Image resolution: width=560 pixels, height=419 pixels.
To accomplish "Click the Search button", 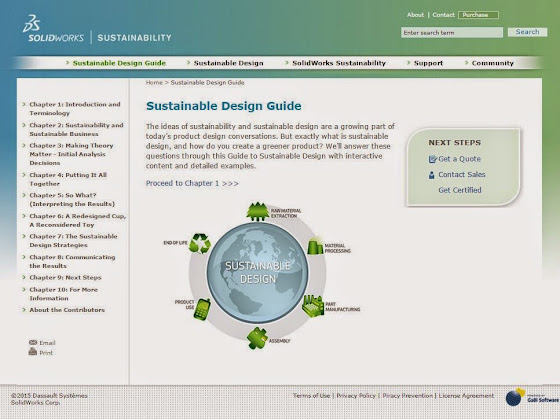I will tap(528, 32).
